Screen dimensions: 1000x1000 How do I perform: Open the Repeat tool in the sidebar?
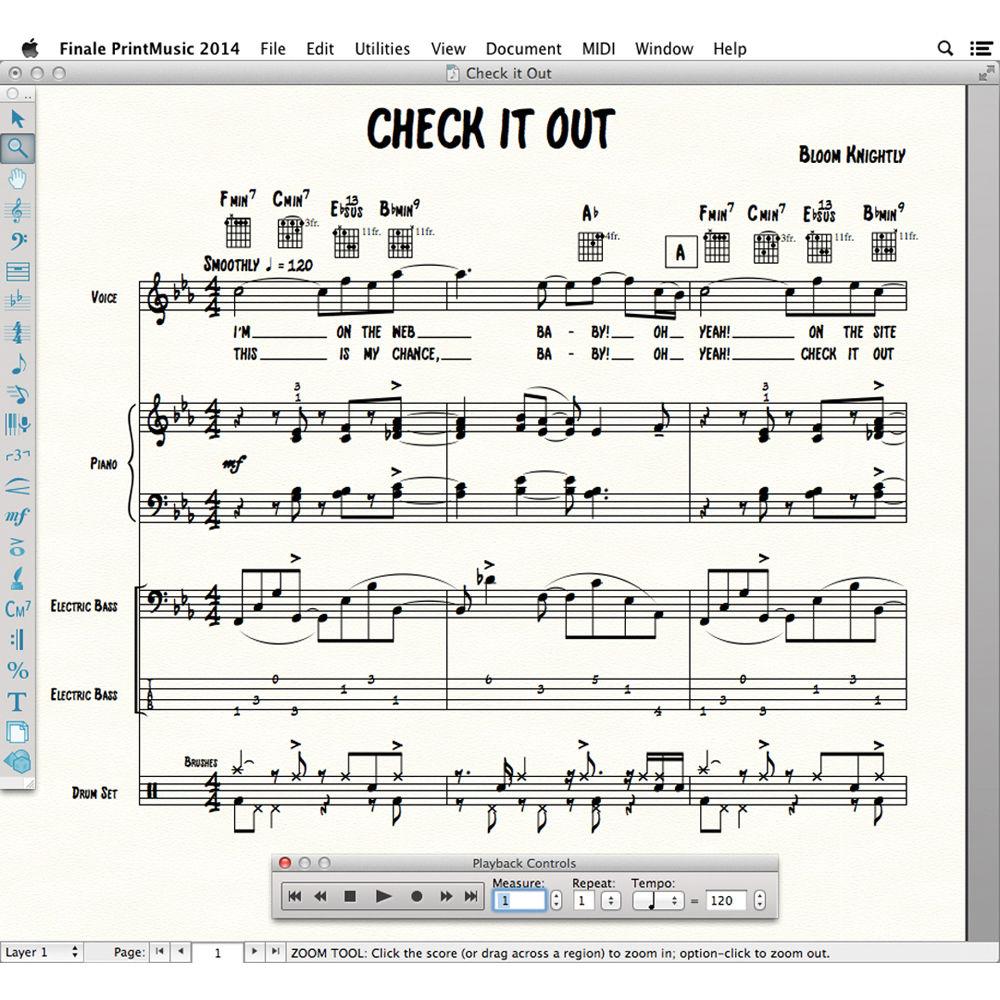coord(16,639)
